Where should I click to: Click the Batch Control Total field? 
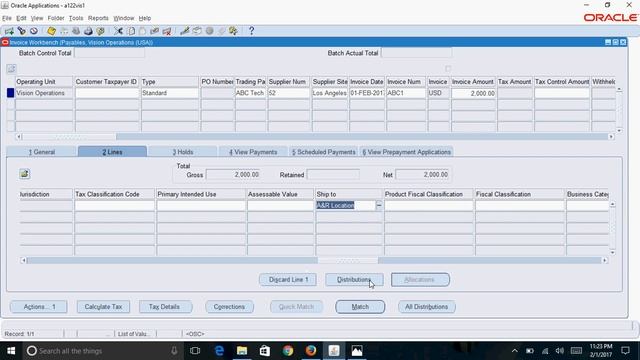pos(109,53)
